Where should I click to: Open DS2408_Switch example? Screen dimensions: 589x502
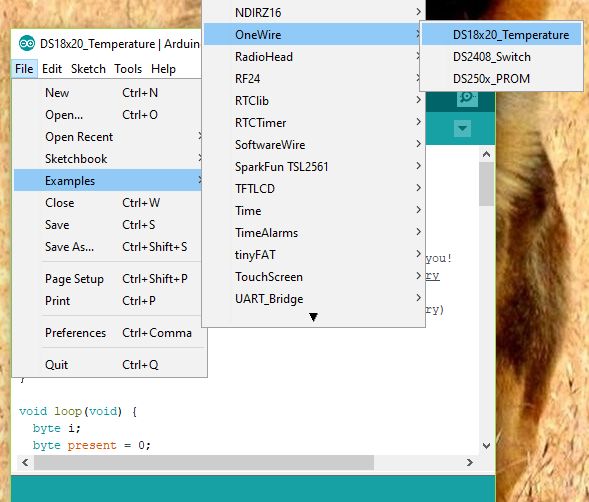click(501, 56)
